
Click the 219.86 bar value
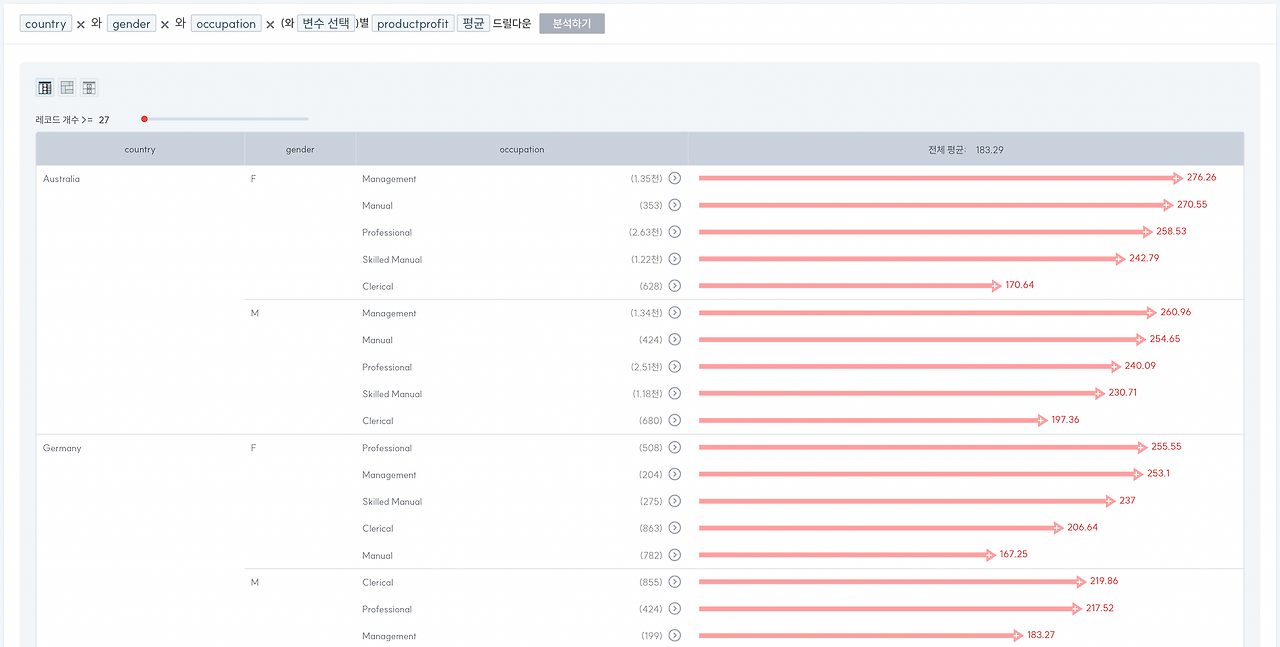click(x=1105, y=581)
